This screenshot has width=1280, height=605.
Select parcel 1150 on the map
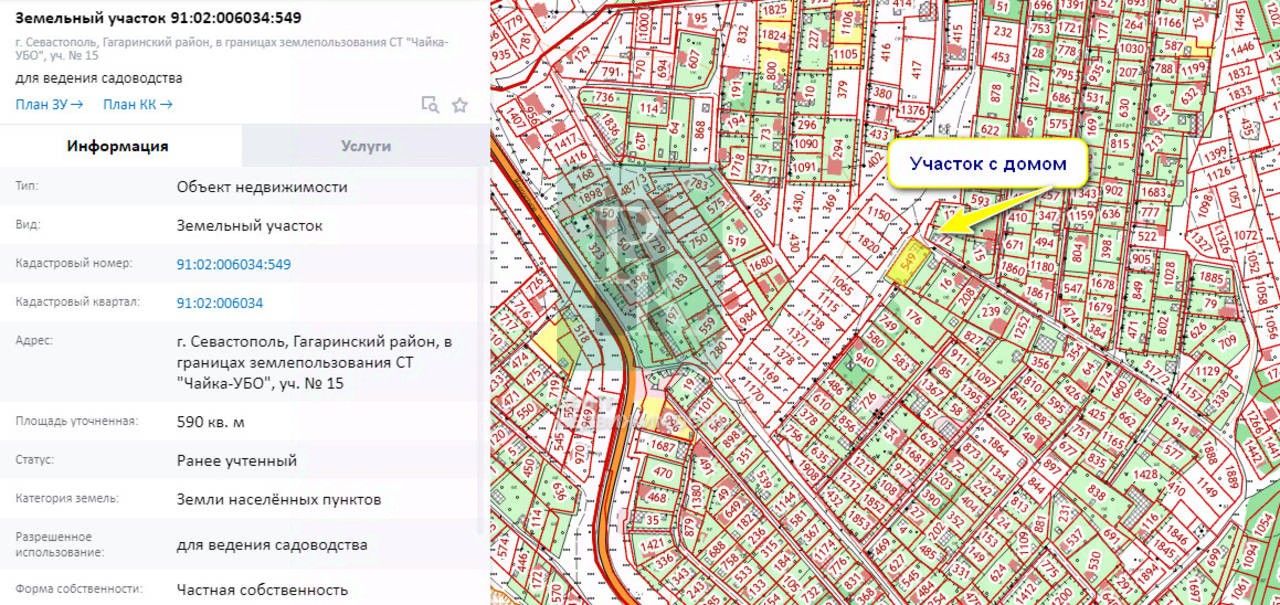[x=878, y=214]
